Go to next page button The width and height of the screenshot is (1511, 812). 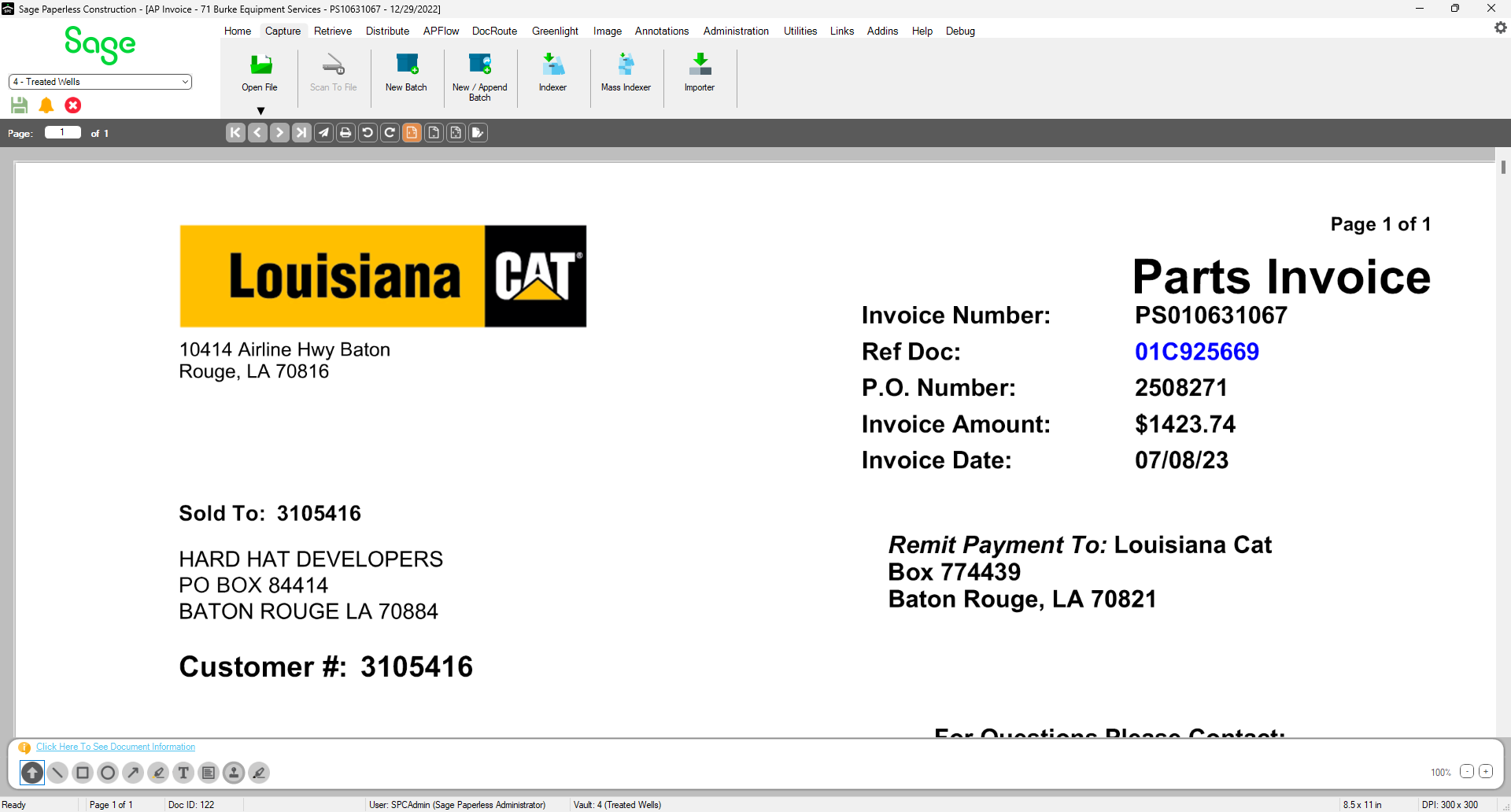[279, 133]
